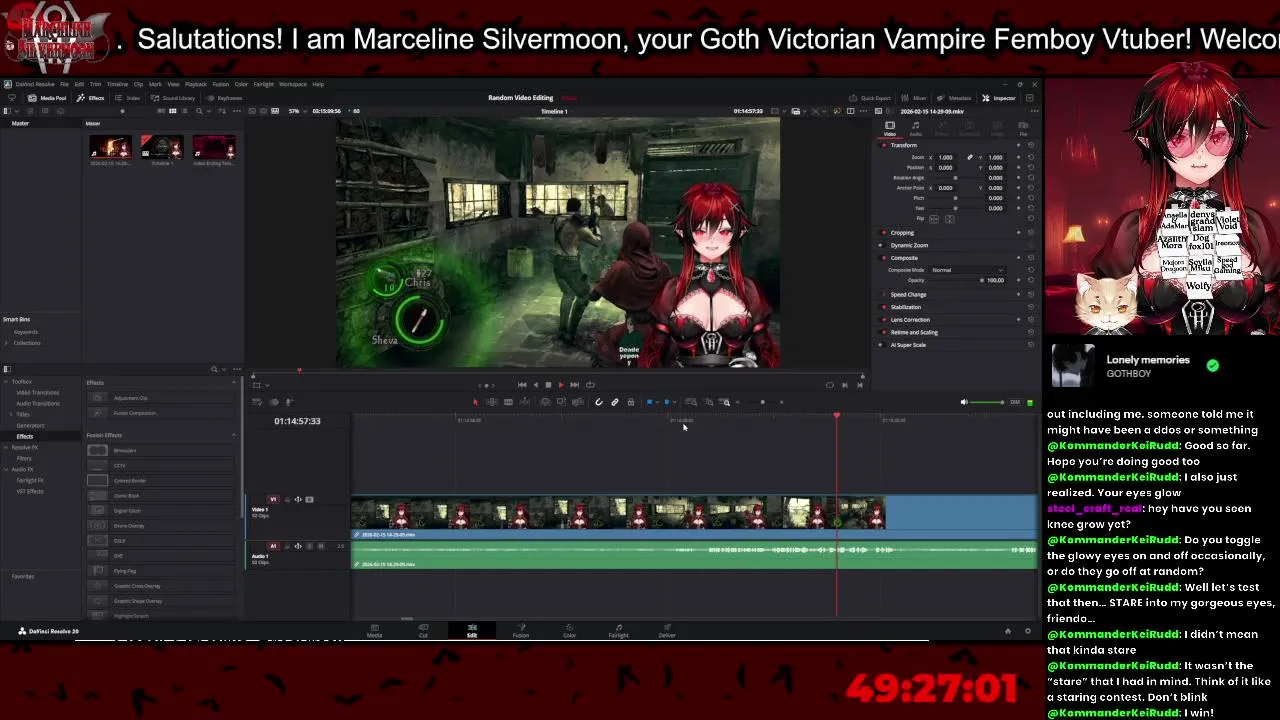Screen dimensions: 1280x720
Task: Toggle the Stabilization switch
Action: click(x=883, y=307)
